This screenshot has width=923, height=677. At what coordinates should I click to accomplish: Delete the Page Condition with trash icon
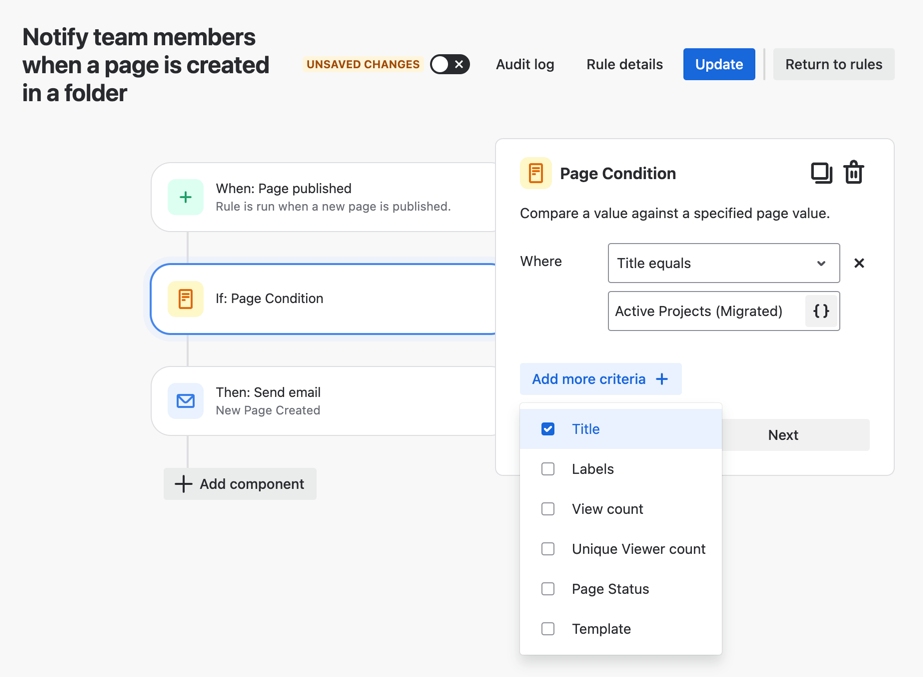pos(854,173)
